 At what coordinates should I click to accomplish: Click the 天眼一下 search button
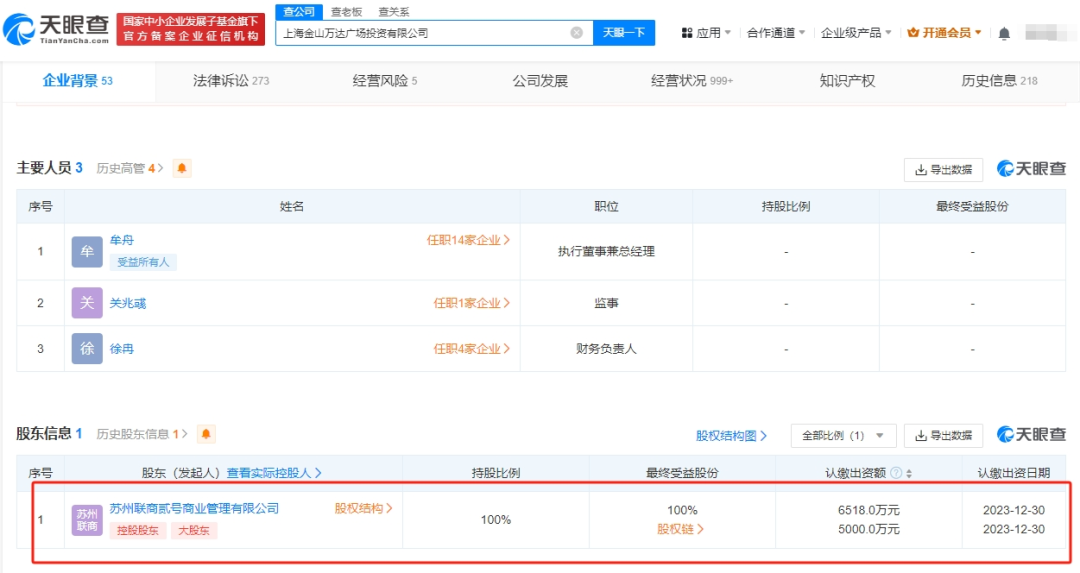click(623, 32)
